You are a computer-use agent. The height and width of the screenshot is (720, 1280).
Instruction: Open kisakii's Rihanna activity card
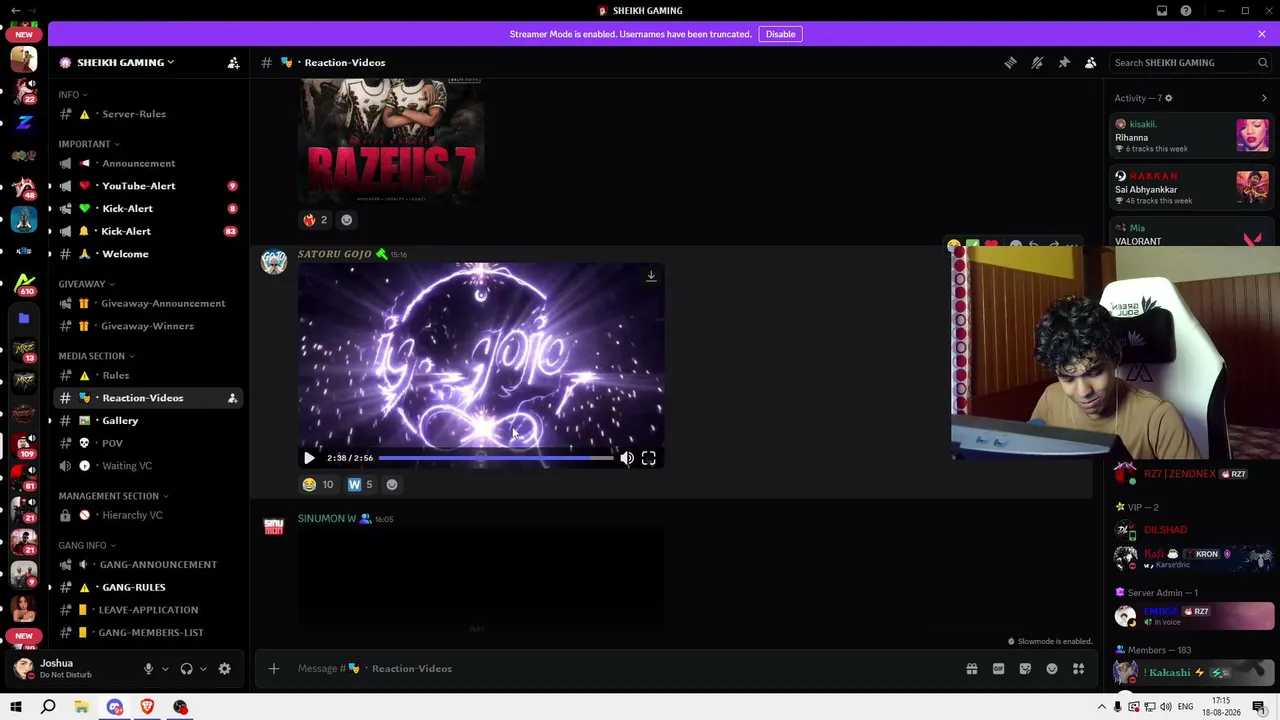click(1191, 136)
